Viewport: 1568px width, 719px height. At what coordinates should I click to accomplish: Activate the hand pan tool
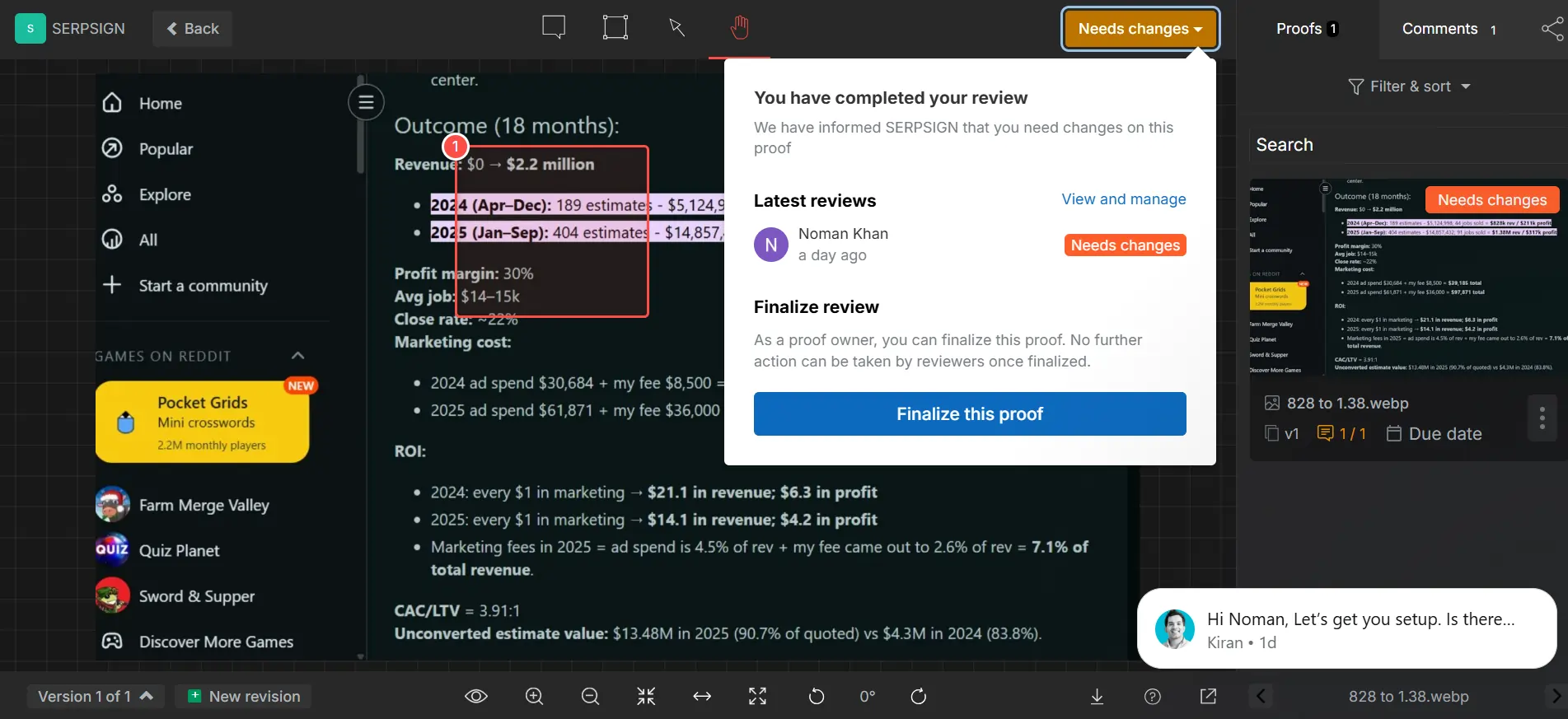(739, 28)
